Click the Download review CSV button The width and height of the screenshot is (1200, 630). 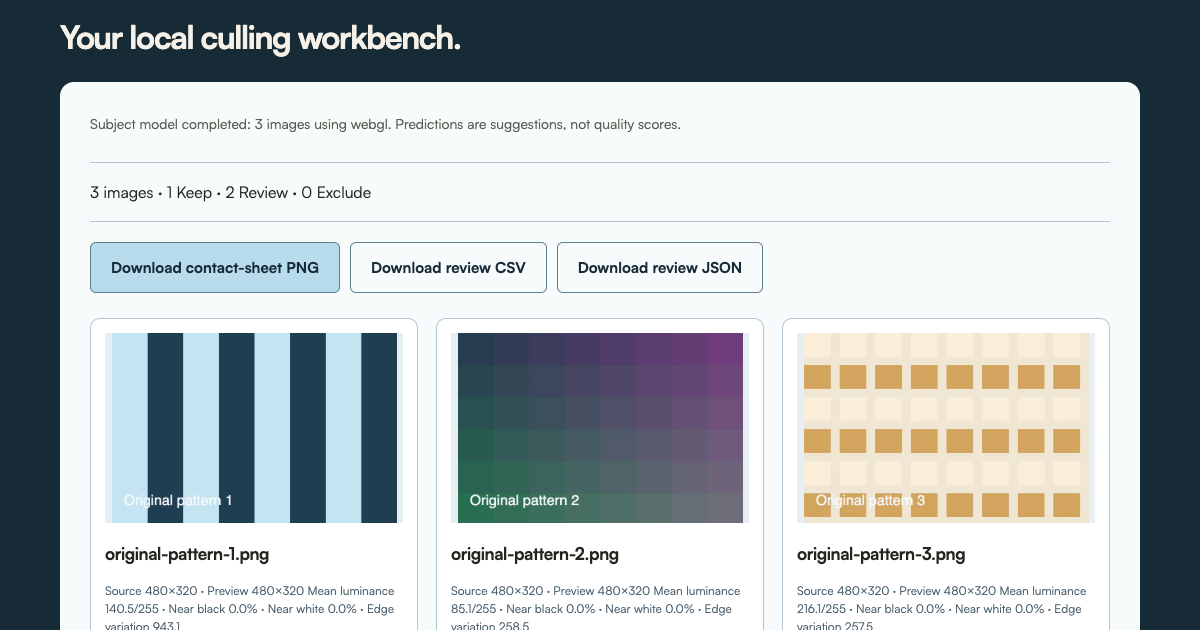pos(448,267)
